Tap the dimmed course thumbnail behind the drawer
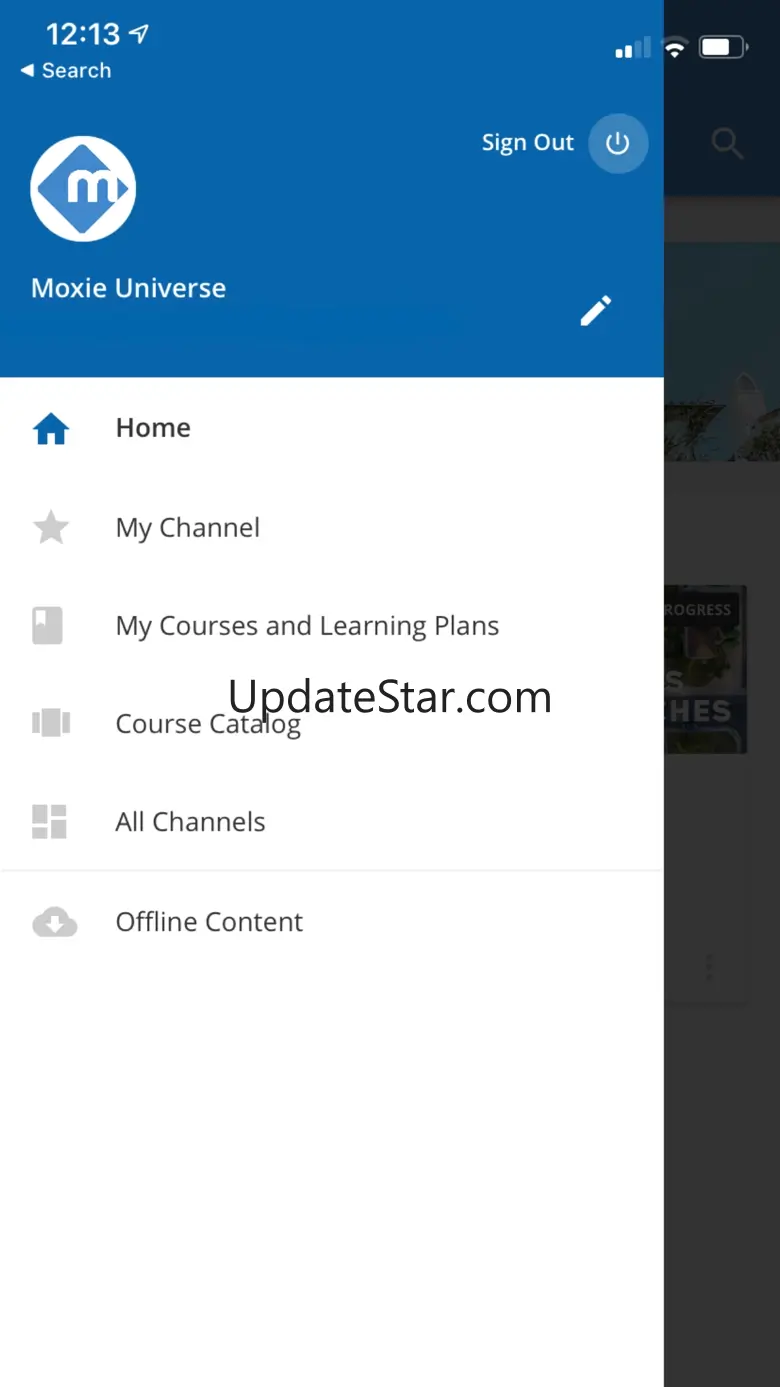 coord(706,670)
